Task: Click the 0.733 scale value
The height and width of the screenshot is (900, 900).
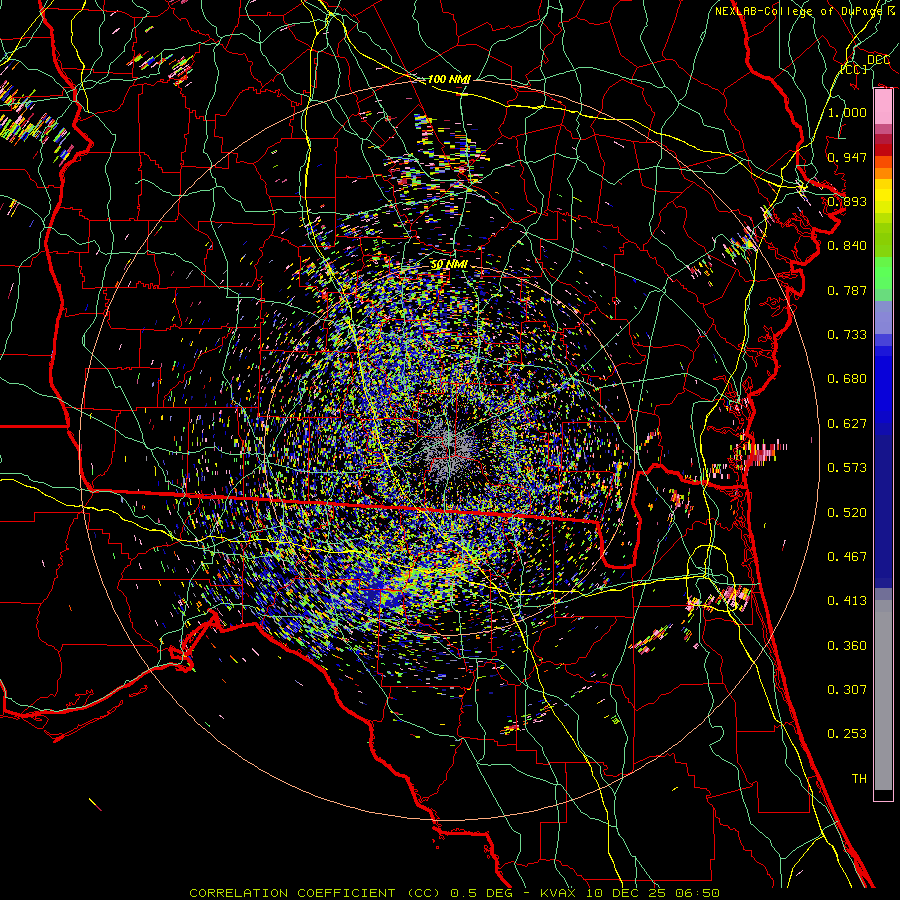Action: 847,335
